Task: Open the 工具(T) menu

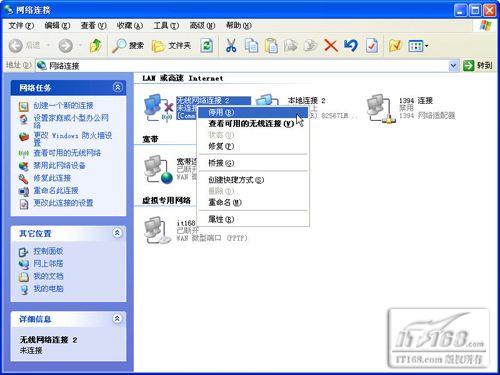Action: pyautogui.click(x=166, y=25)
